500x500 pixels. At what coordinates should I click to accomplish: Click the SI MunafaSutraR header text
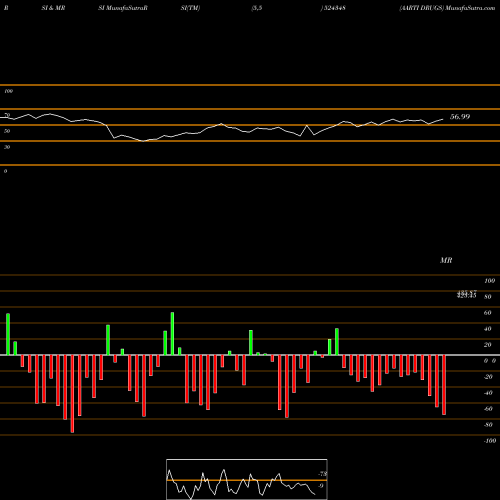pyautogui.click(x=123, y=8)
